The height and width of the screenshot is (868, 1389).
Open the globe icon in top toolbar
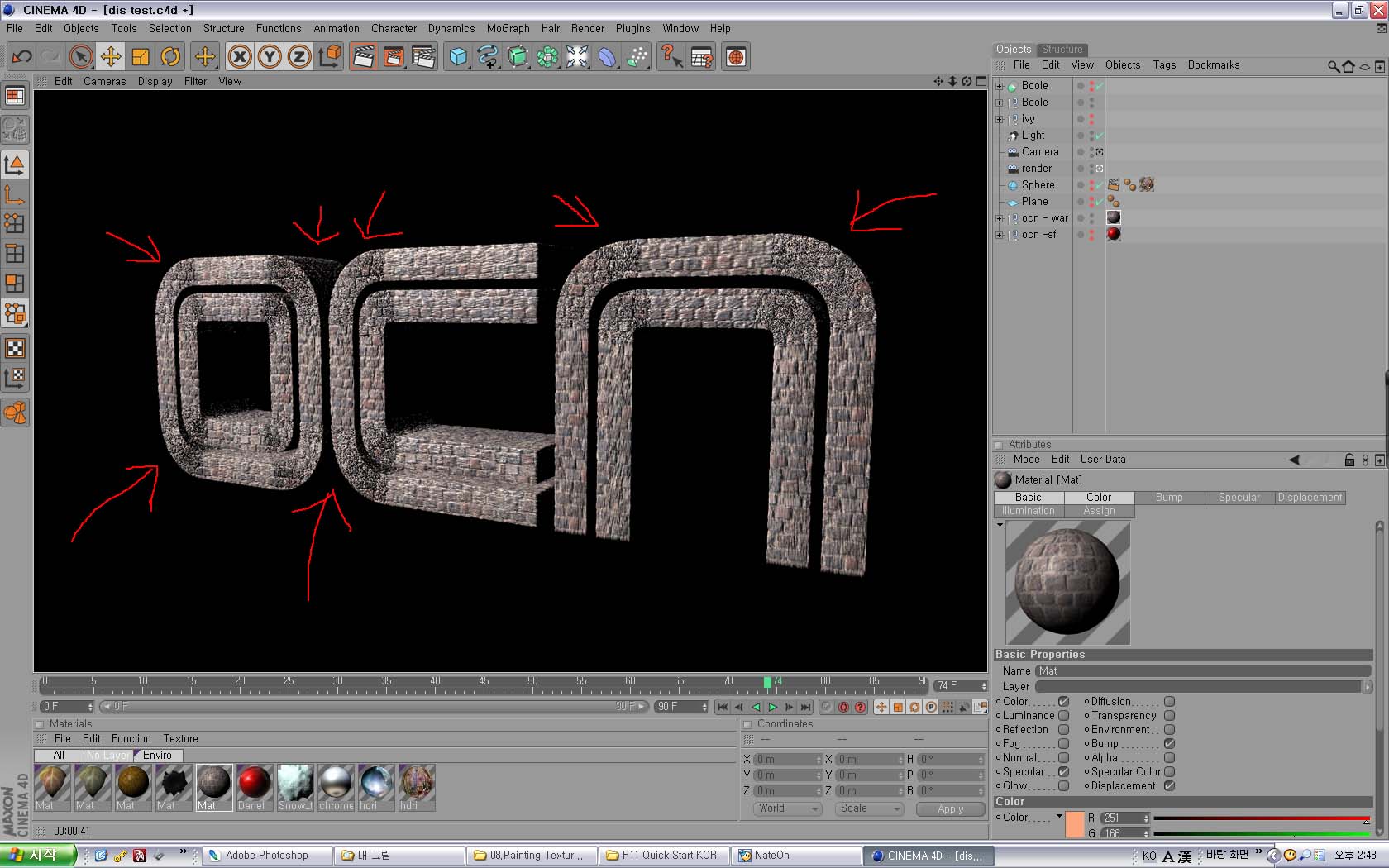[736, 56]
